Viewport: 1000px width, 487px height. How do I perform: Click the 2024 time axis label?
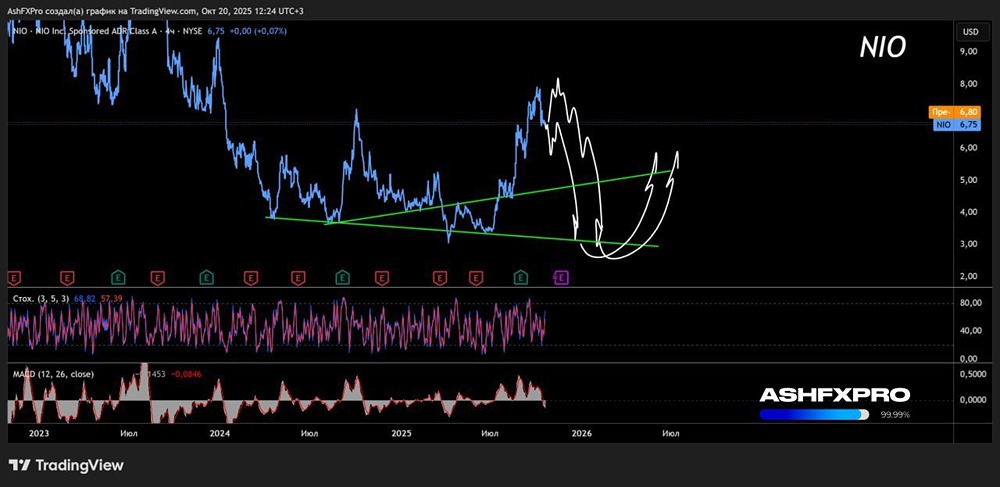[220, 433]
